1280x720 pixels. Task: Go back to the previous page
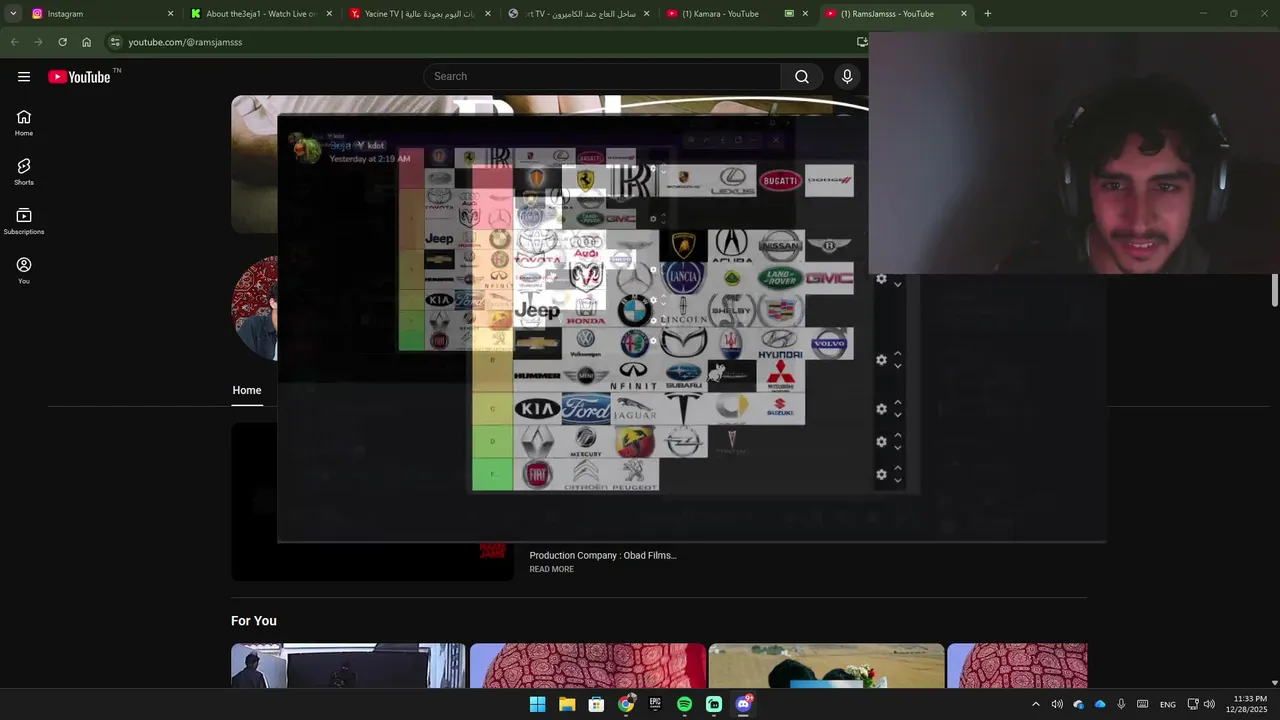(14, 42)
